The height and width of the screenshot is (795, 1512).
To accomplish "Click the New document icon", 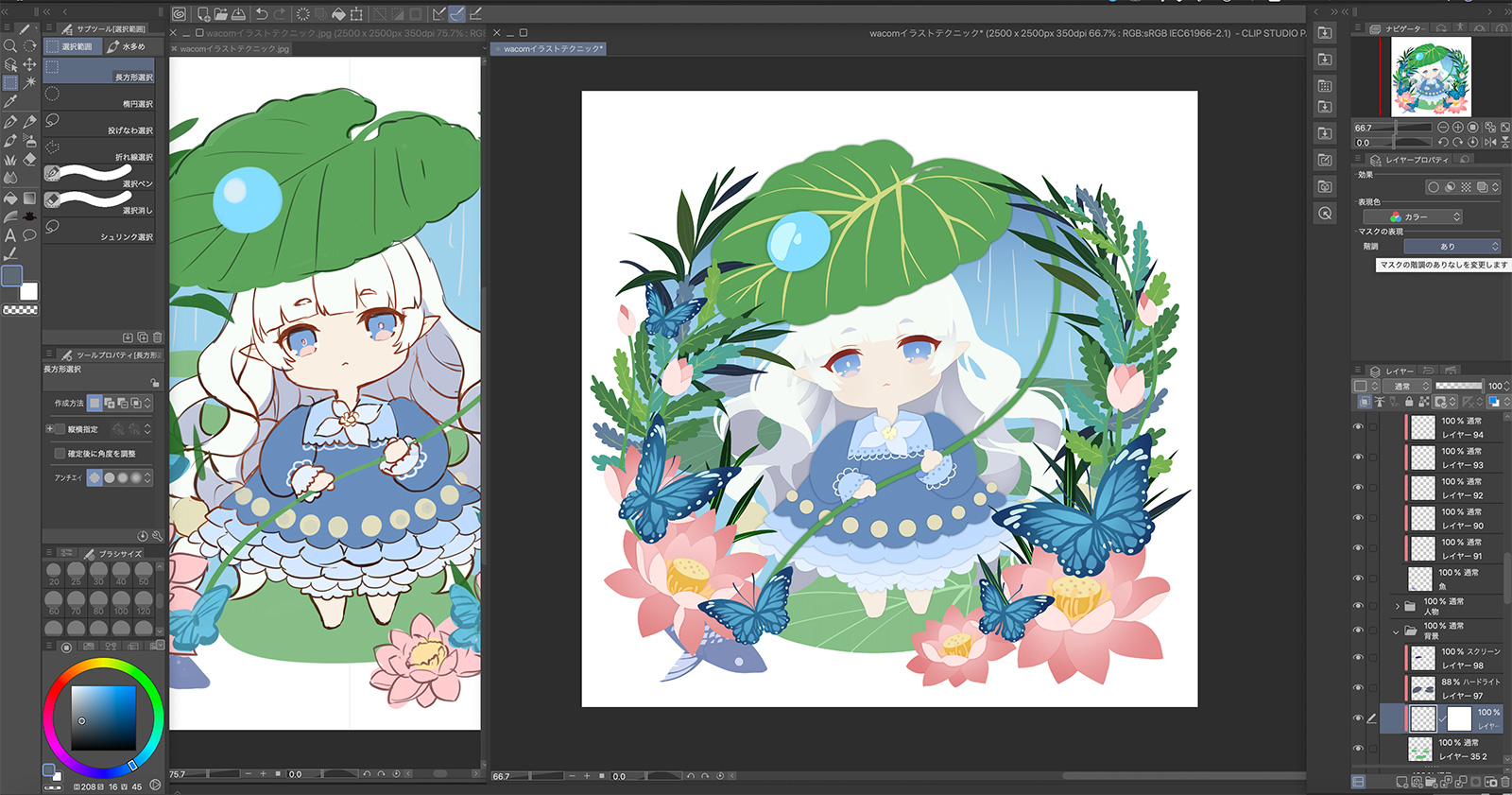I will click(203, 14).
